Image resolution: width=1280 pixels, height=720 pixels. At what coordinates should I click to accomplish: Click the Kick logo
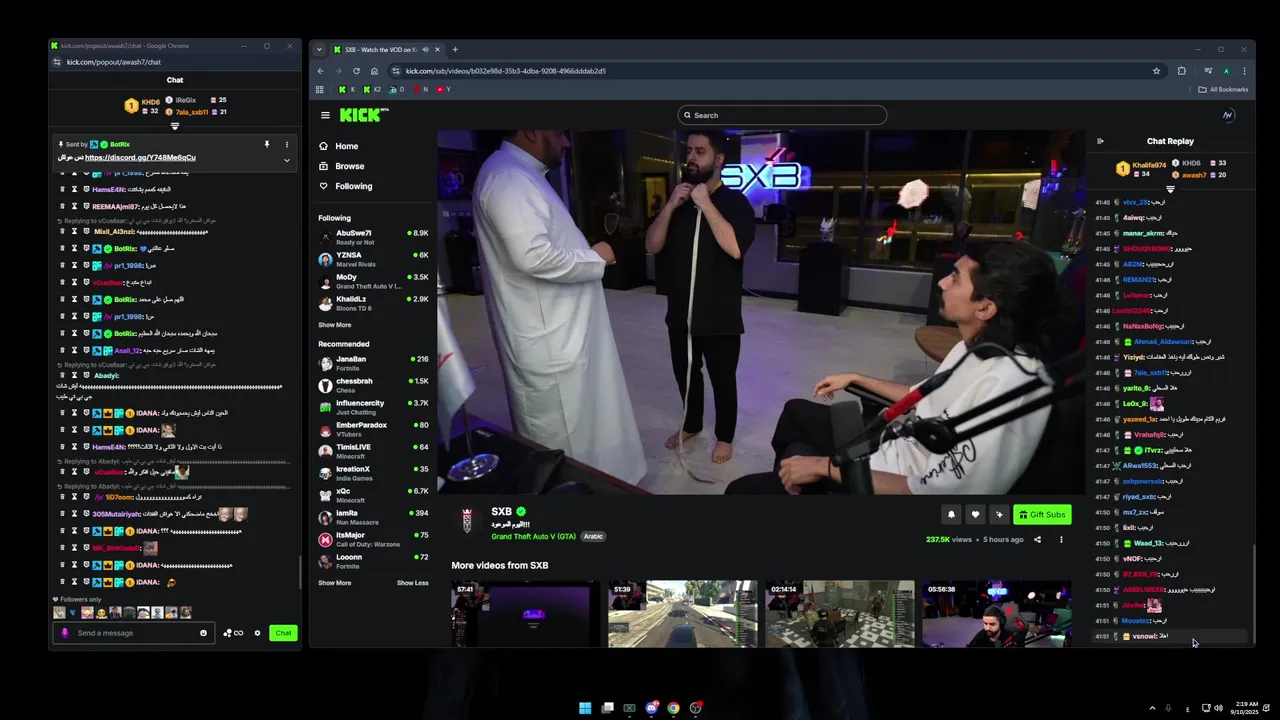[362, 115]
